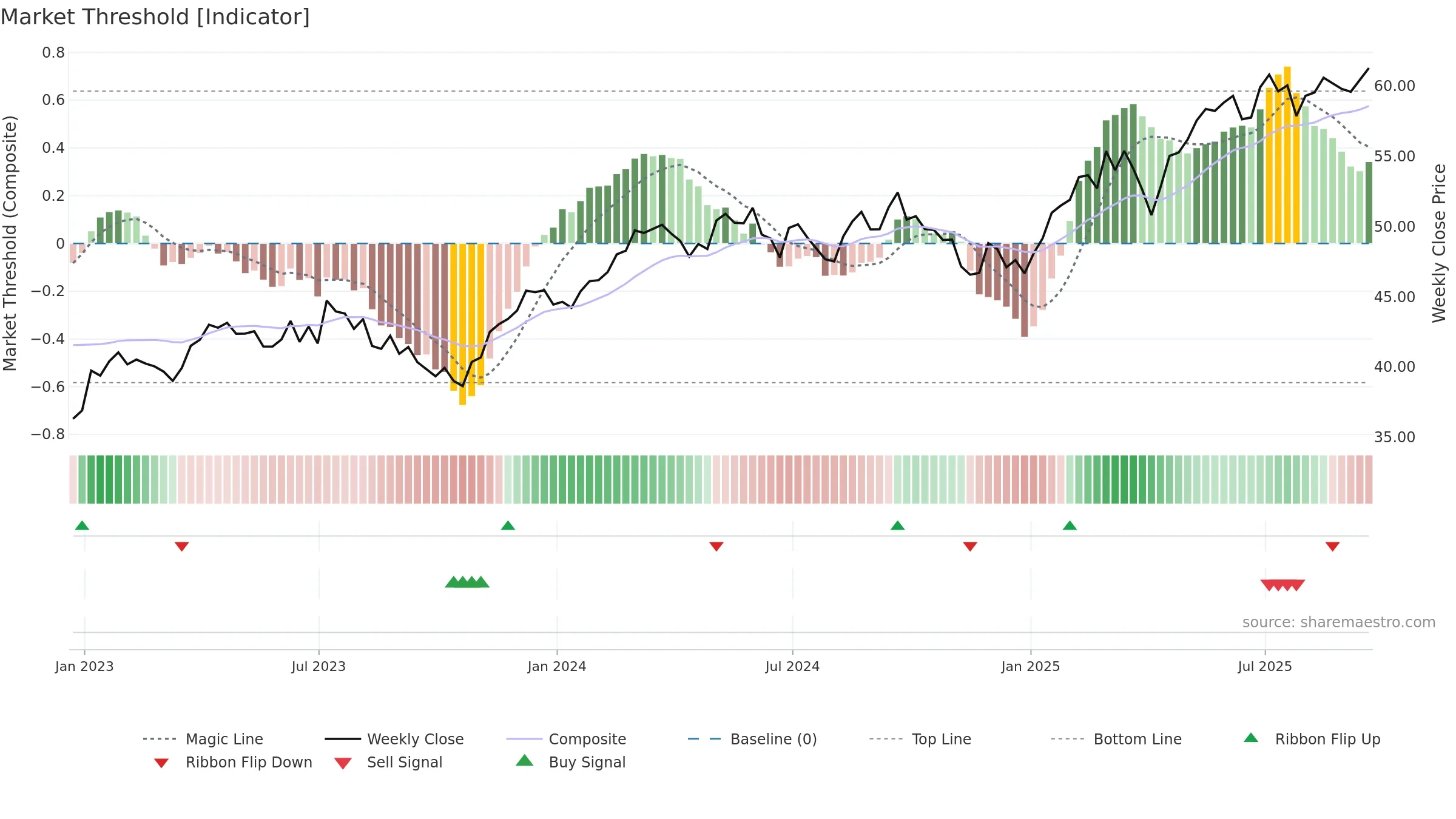Click the chart title Market Threshold [Indicator]
The image size is (1456, 819).
[155, 17]
